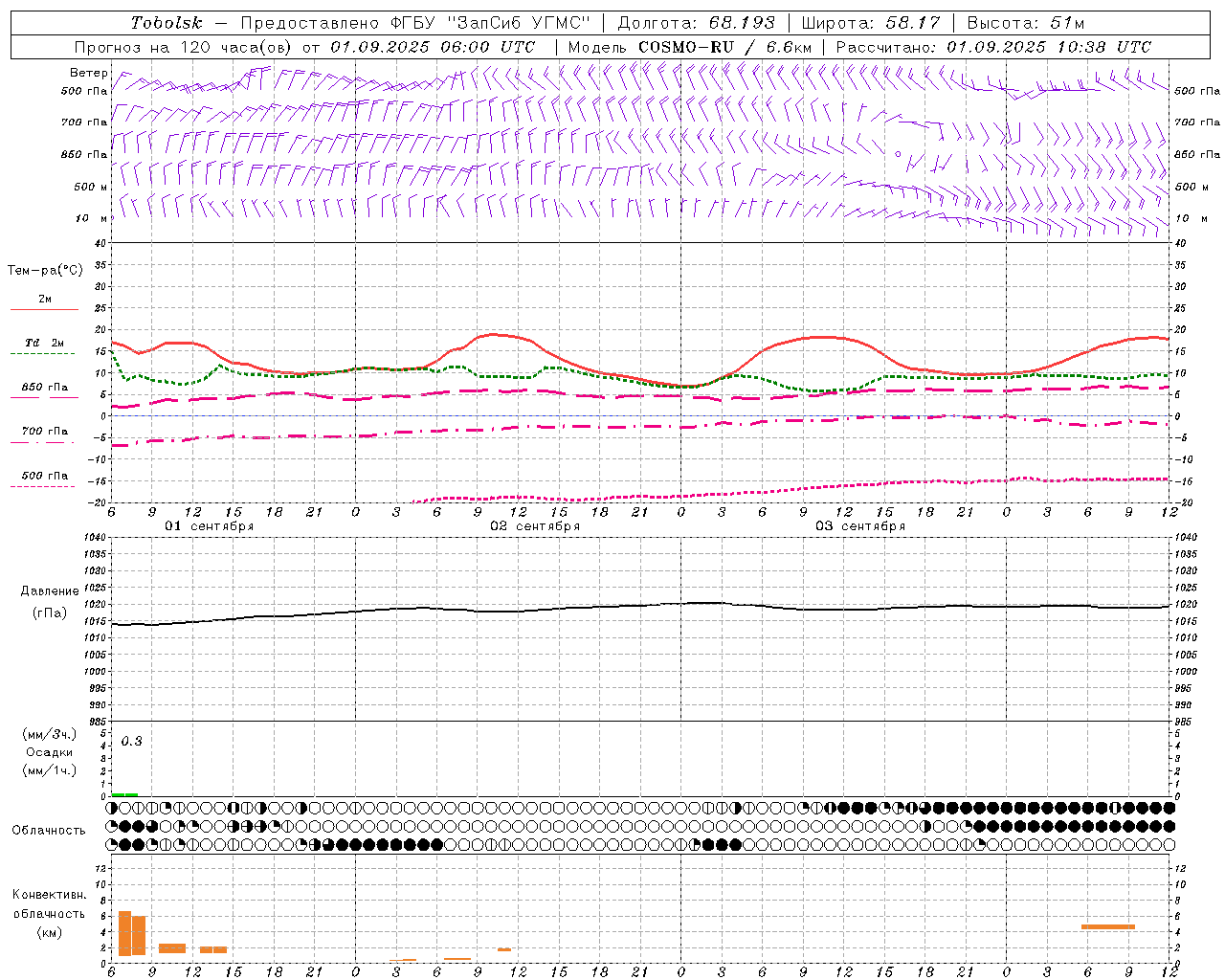Click the 'Осадки' precipitation label
1225x980 pixels.
[x=50, y=752]
